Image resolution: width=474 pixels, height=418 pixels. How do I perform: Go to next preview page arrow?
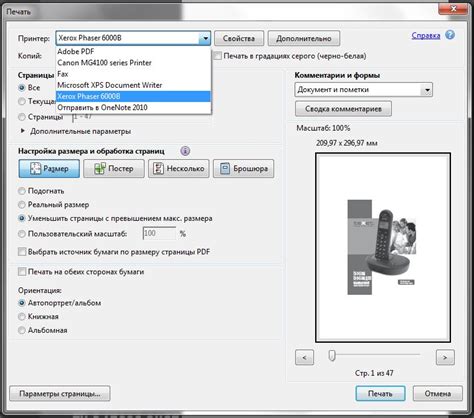click(445, 357)
